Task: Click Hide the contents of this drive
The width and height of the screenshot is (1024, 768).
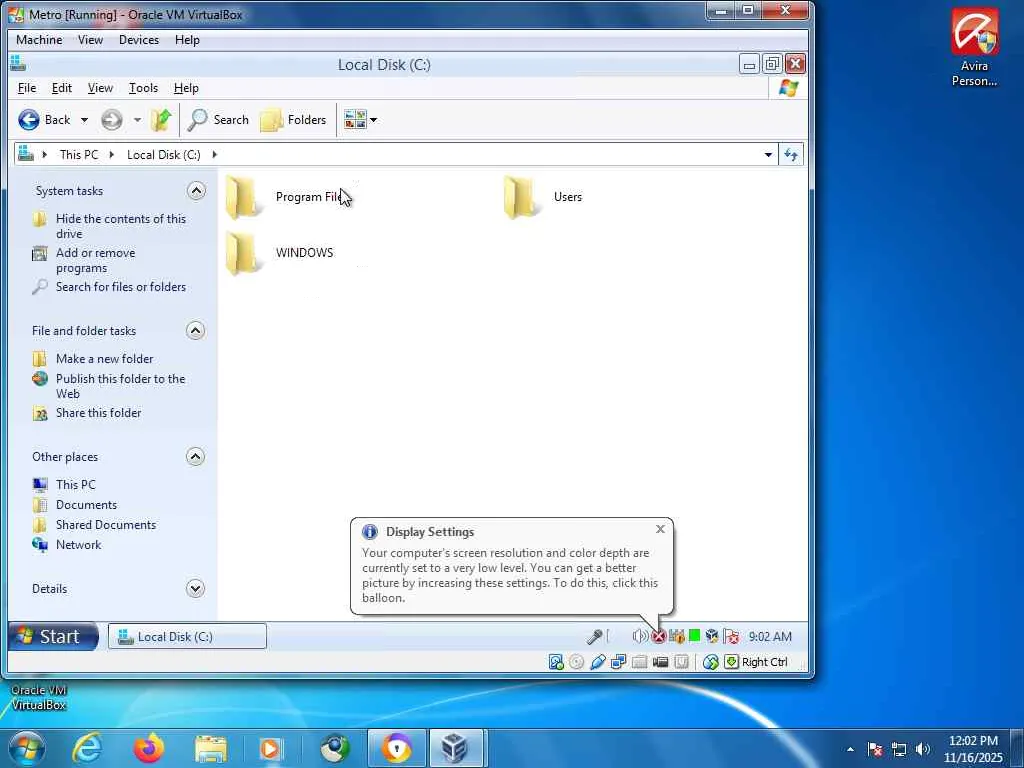Action: pos(121,226)
